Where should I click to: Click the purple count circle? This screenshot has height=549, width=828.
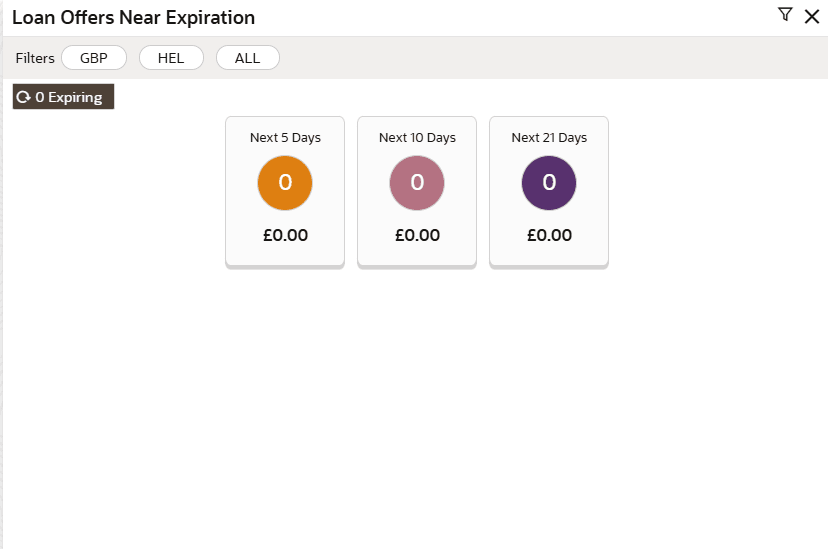(549, 183)
